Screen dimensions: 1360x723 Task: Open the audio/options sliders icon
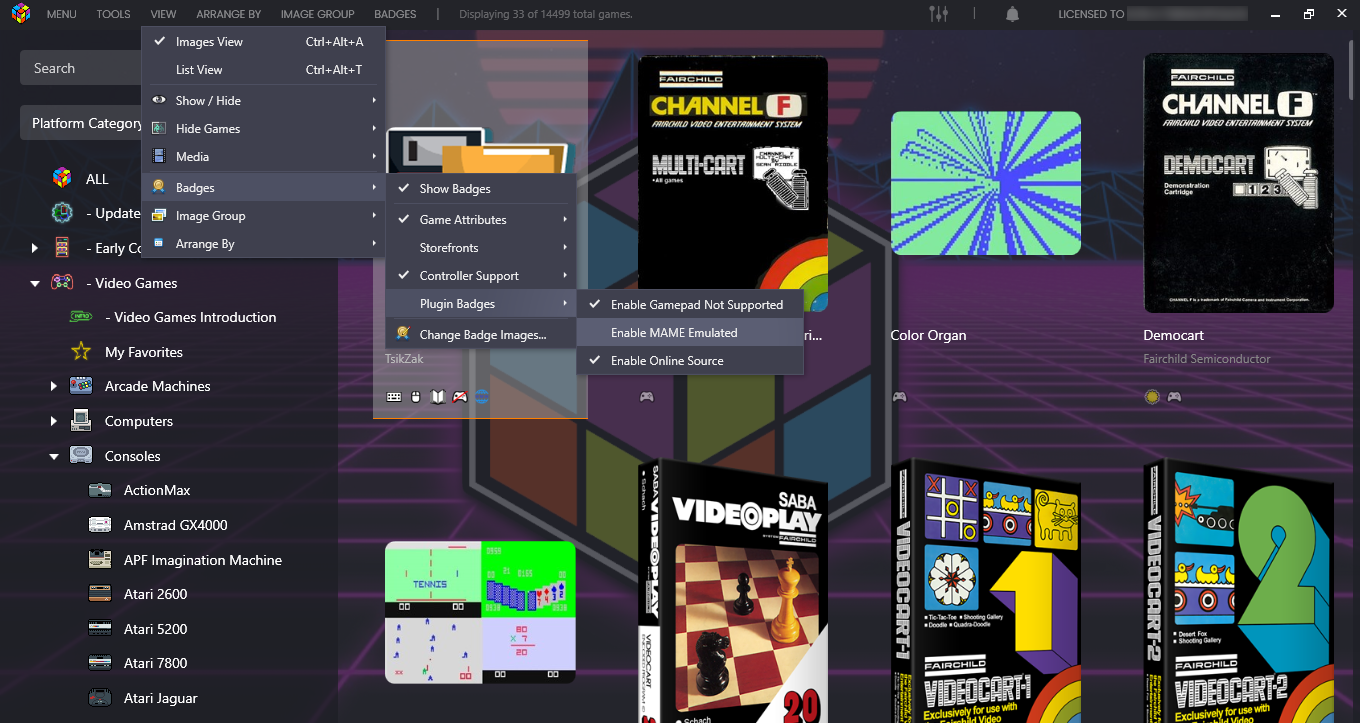938,14
